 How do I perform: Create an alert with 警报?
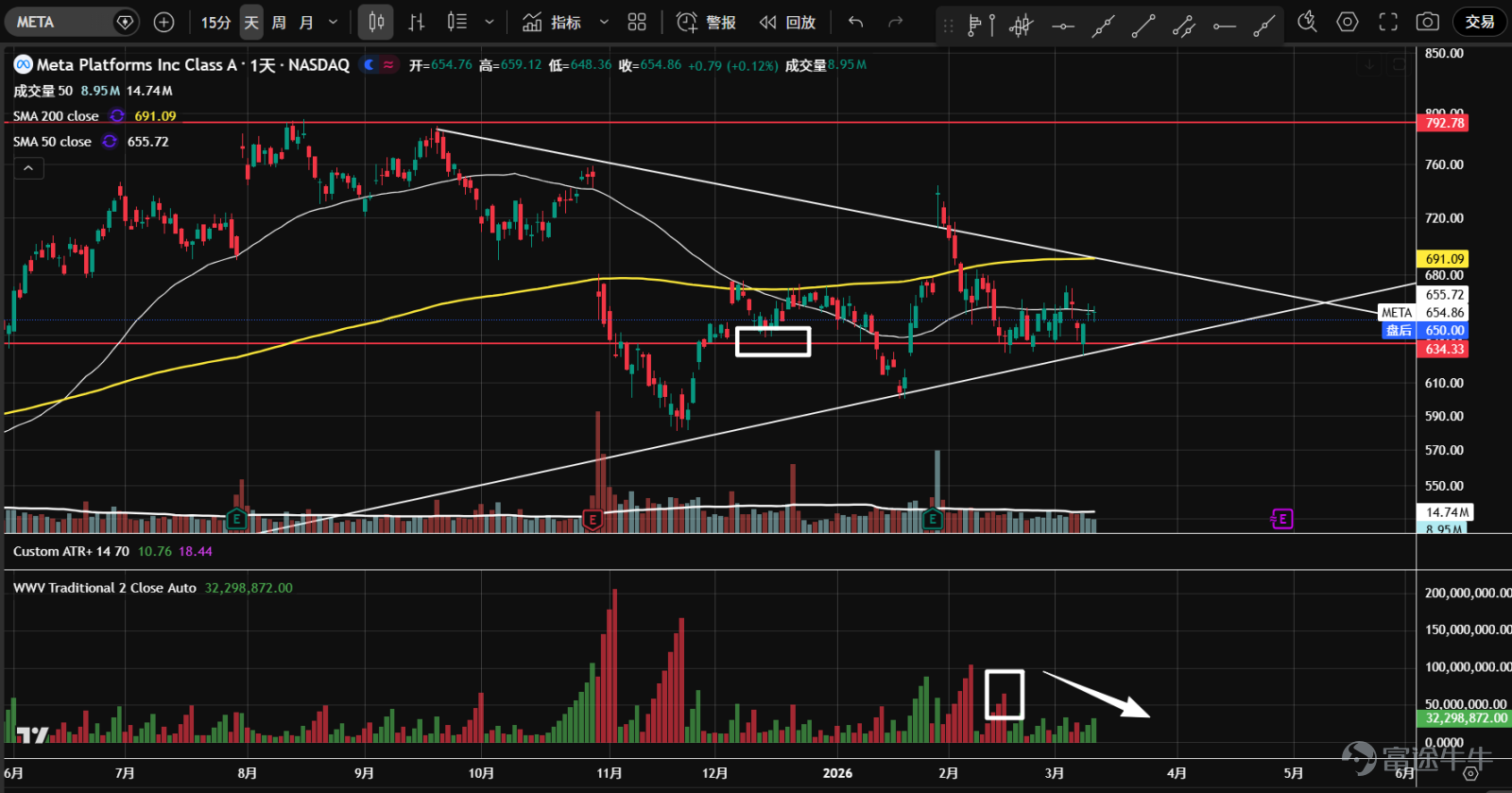(x=707, y=22)
